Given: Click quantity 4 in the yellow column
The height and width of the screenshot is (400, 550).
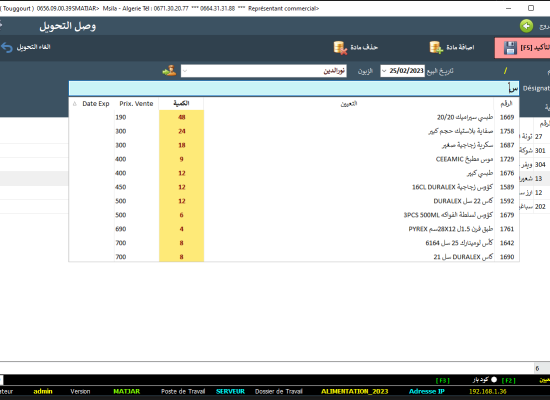Looking at the screenshot, I should click(x=181, y=229).
